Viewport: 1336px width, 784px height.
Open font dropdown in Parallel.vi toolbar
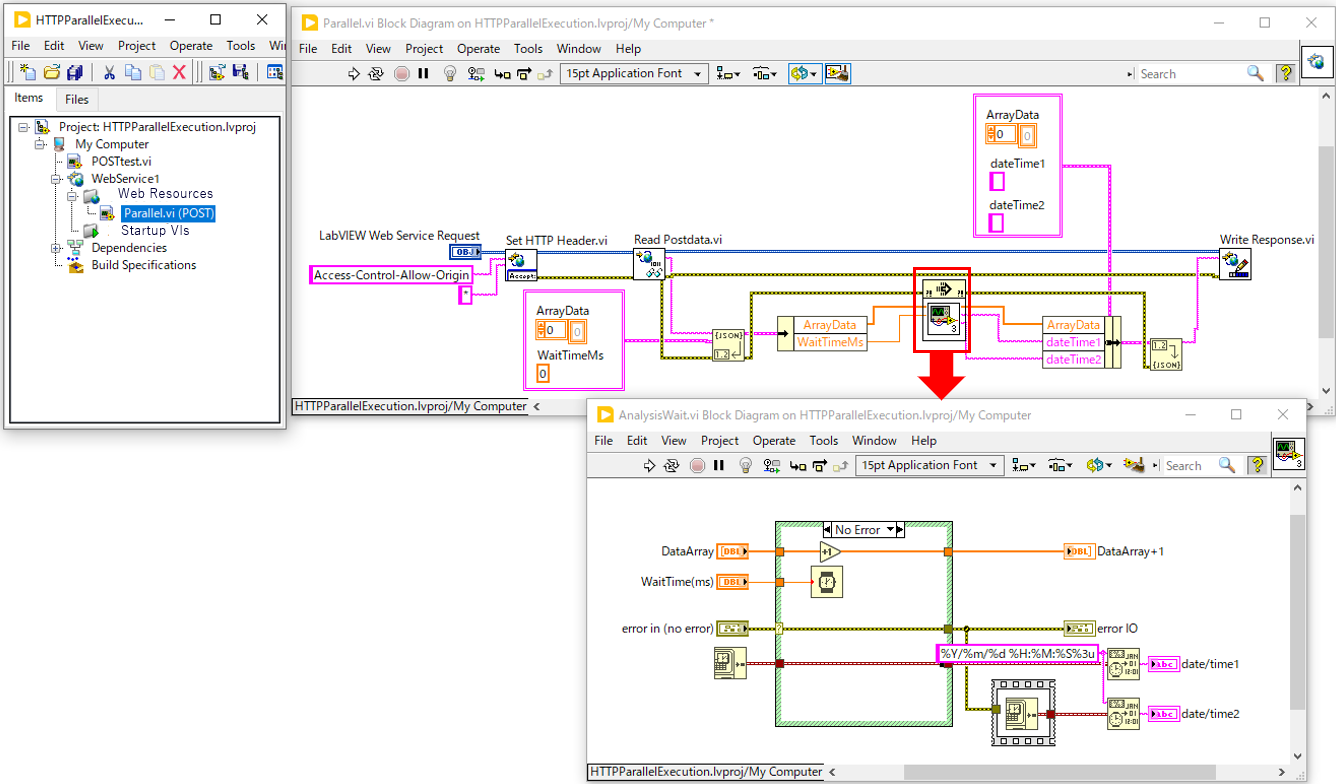[634, 73]
